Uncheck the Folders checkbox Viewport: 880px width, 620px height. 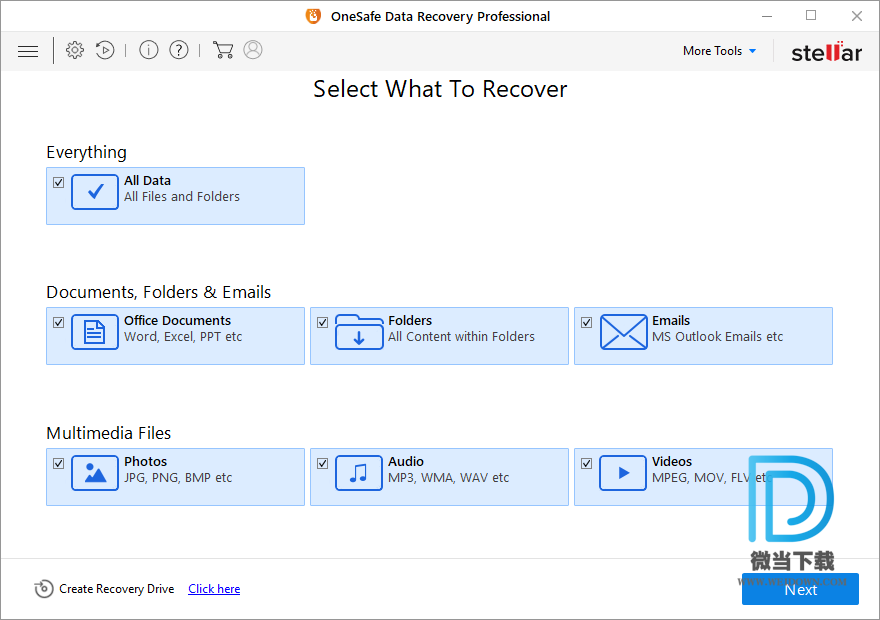[322, 323]
